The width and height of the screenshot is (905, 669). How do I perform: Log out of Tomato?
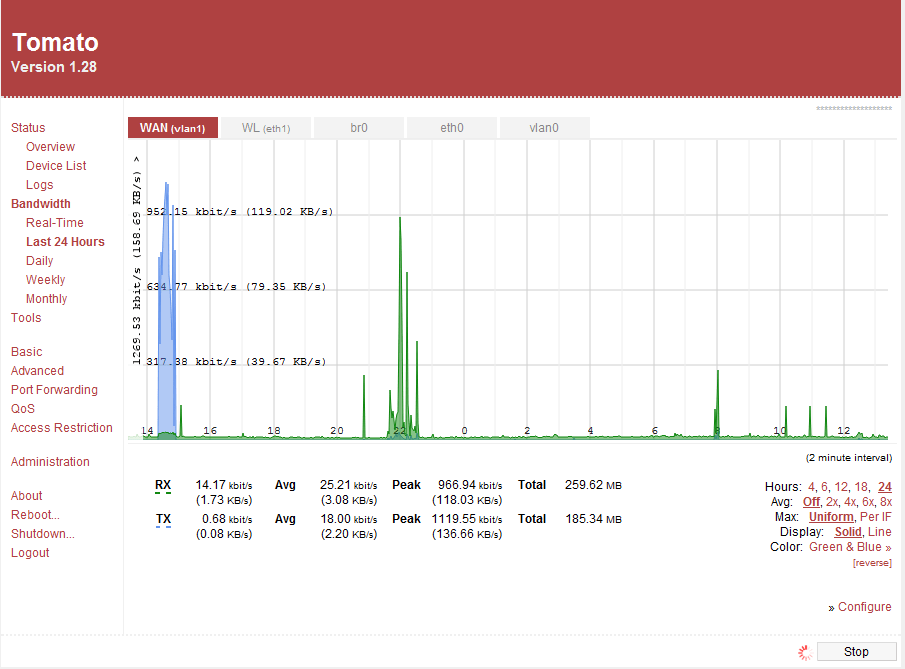click(29, 552)
